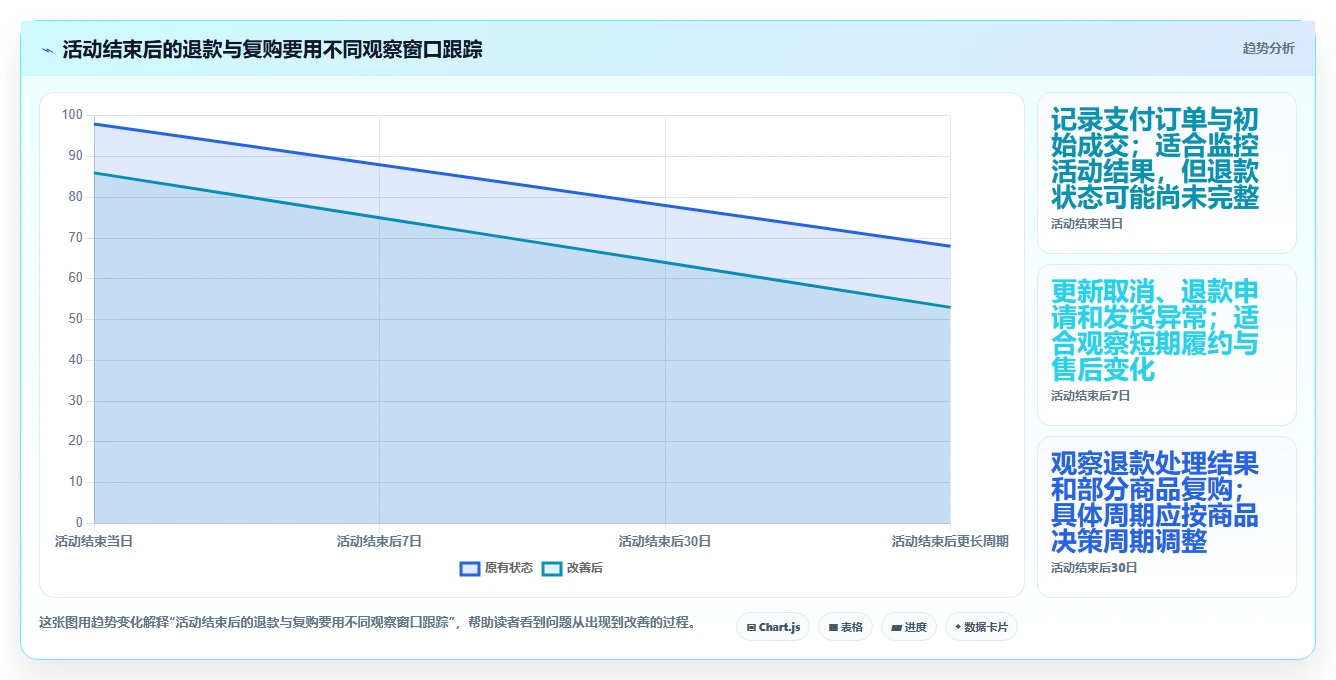Click the y-axis value 100
This screenshot has width=1336, height=680.
(72, 115)
